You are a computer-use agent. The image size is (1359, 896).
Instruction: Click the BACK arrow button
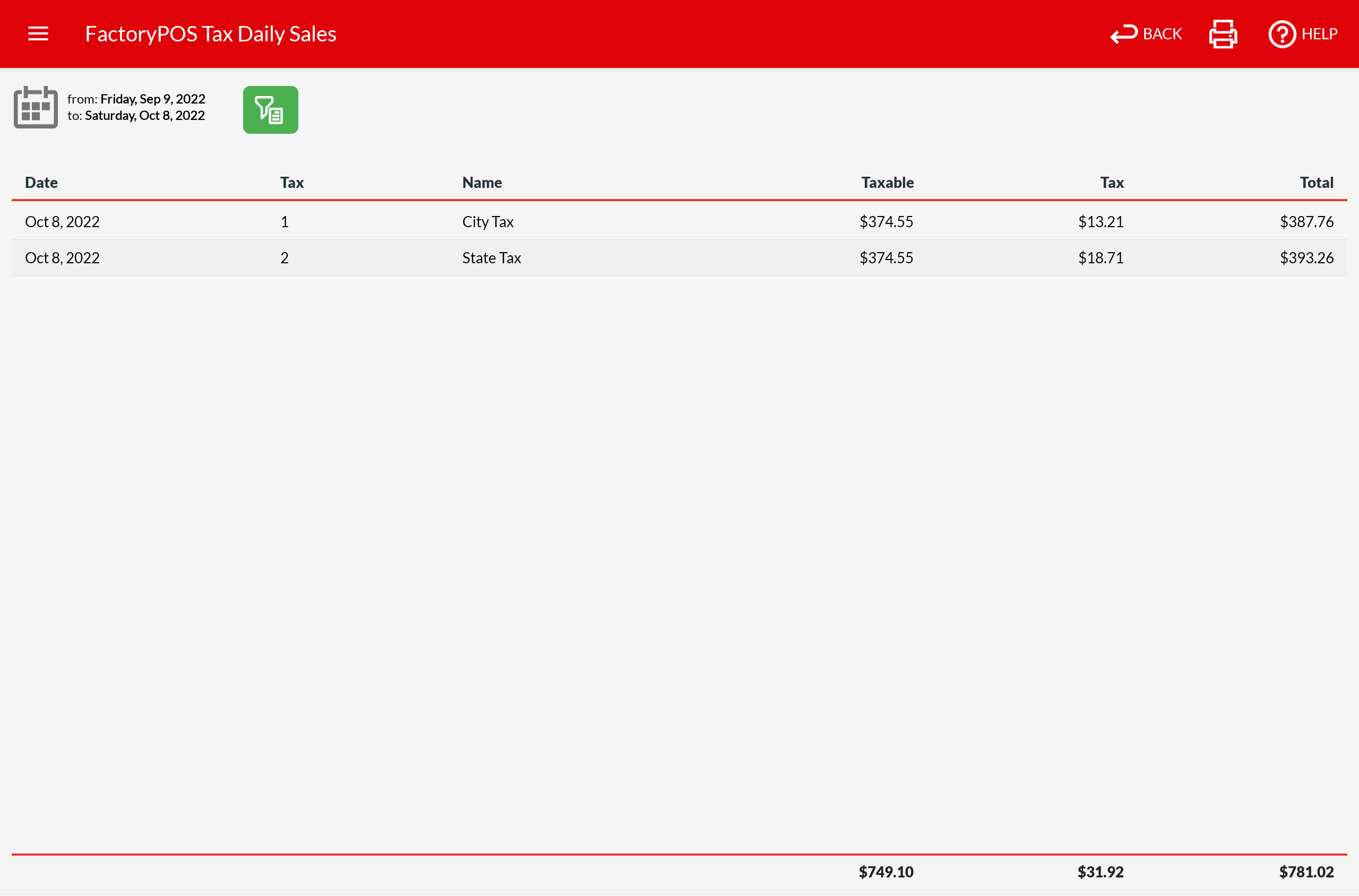point(1145,34)
